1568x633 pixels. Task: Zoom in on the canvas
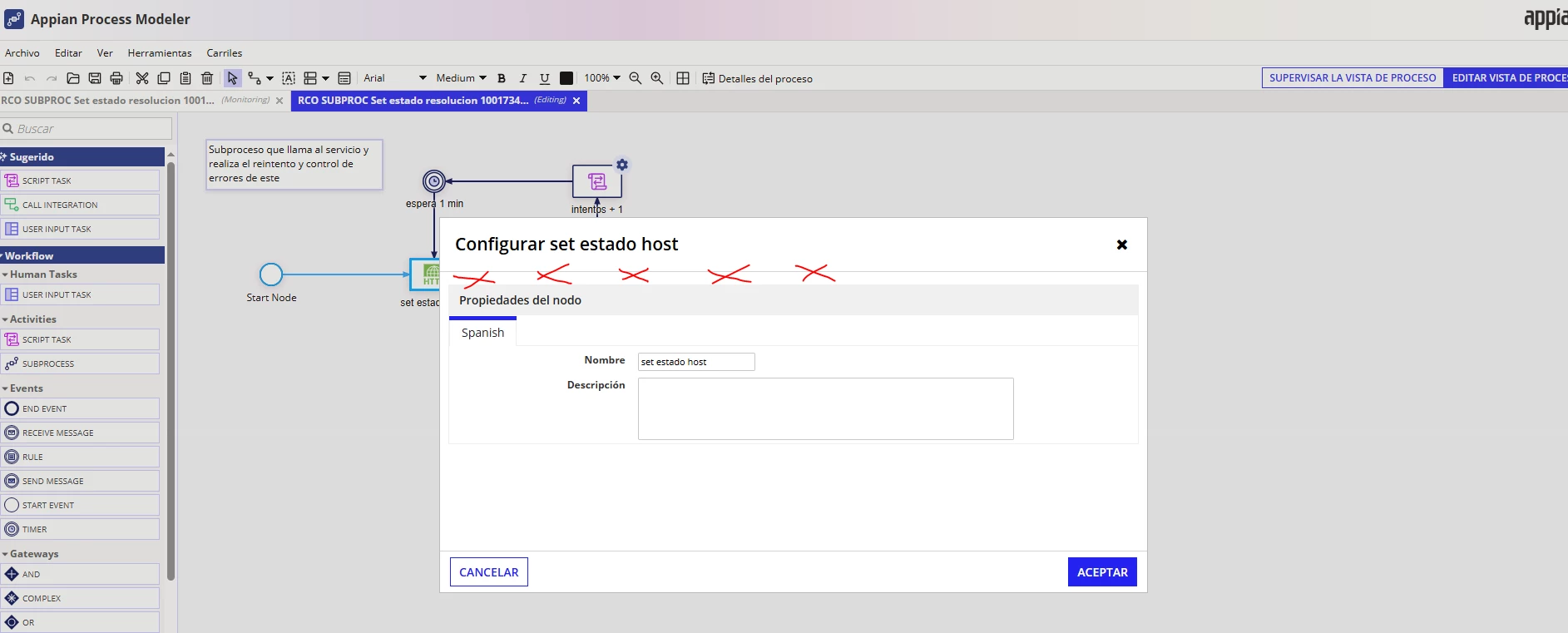[657, 78]
